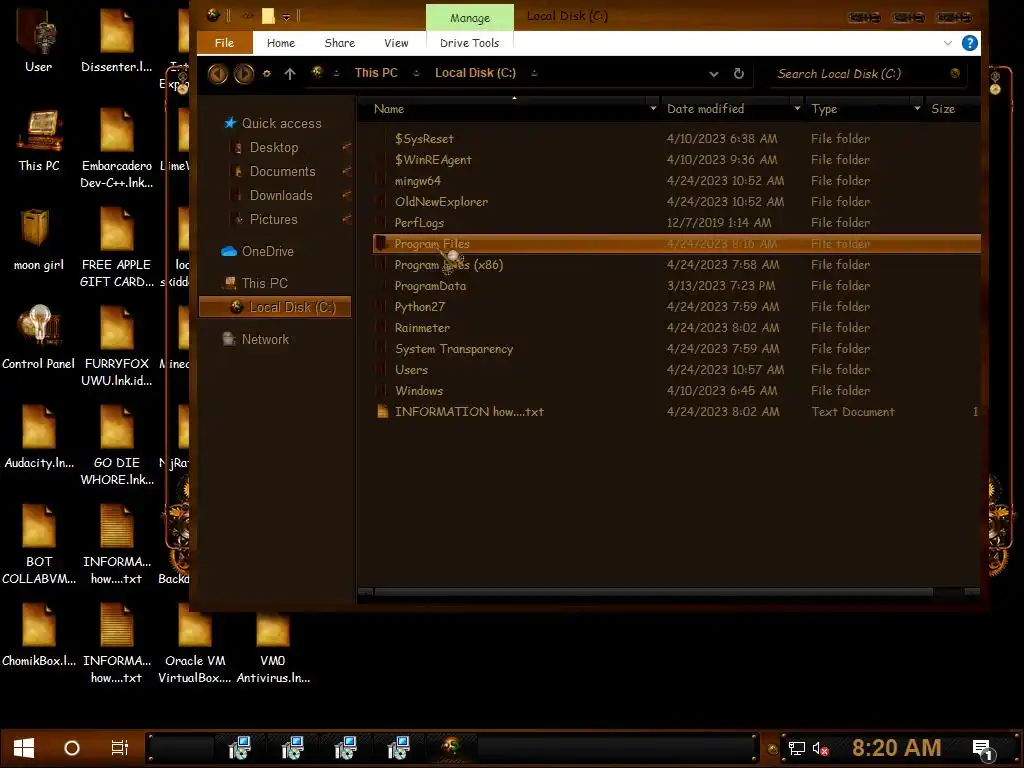The image size is (1024, 768).
Task: Open This PC desktop icon
Action: point(39,140)
